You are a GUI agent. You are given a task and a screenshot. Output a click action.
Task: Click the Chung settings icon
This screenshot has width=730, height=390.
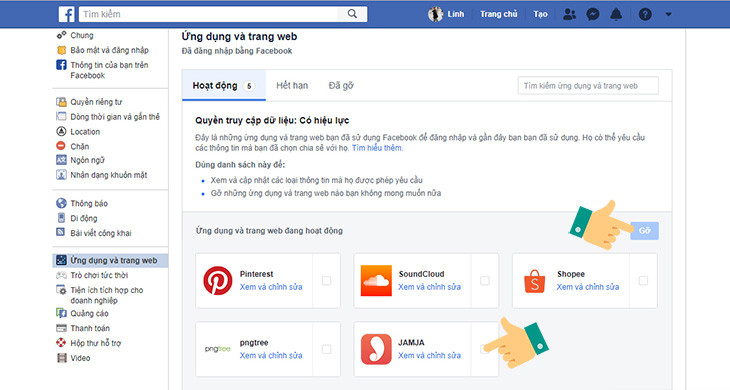(61, 35)
